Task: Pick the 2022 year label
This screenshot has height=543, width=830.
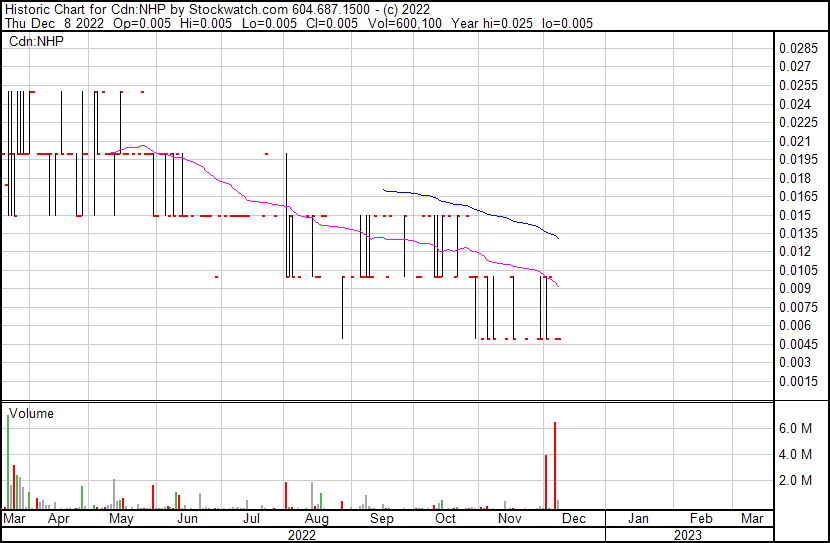Action: [302, 535]
